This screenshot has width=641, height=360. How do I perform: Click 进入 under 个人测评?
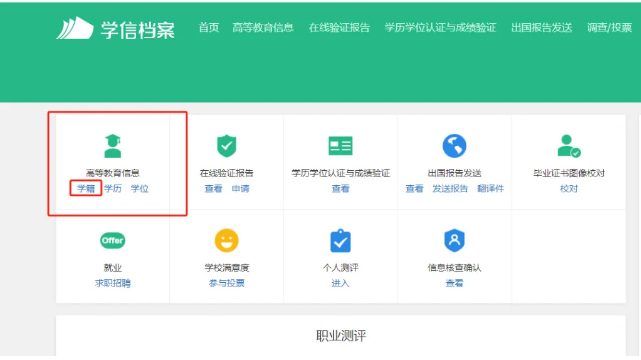point(340,283)
